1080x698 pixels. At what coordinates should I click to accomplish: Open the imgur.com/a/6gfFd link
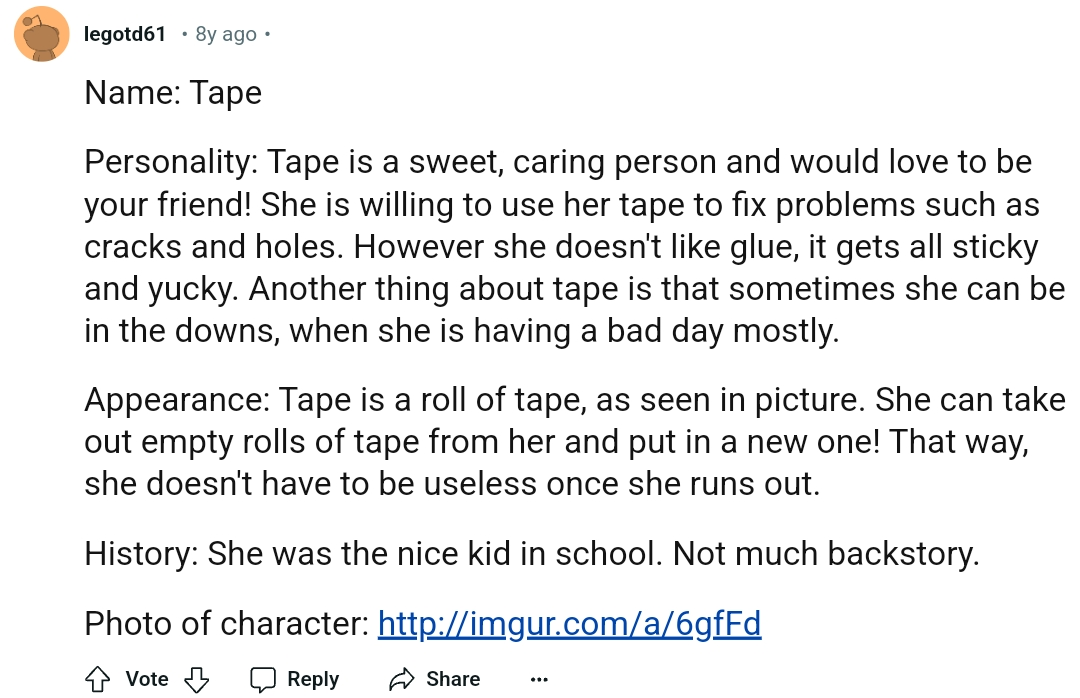click(x=570, y=624)
